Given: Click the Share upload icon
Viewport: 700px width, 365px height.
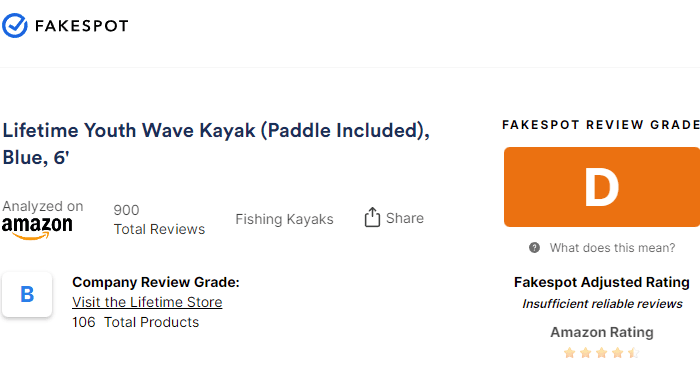Looking at the screenshot, I should tap(372, 218).
